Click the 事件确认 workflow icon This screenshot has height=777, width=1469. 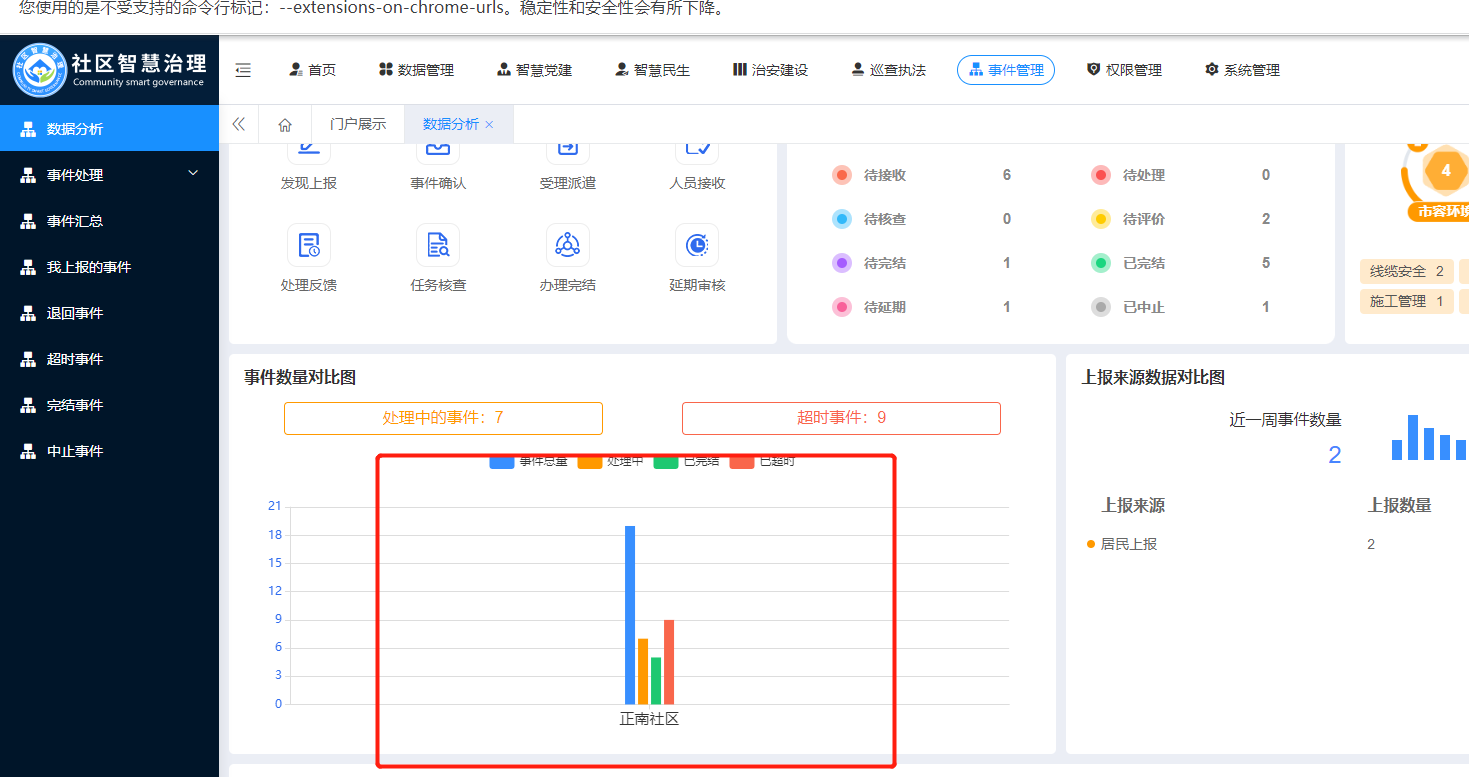click(438, 154)
